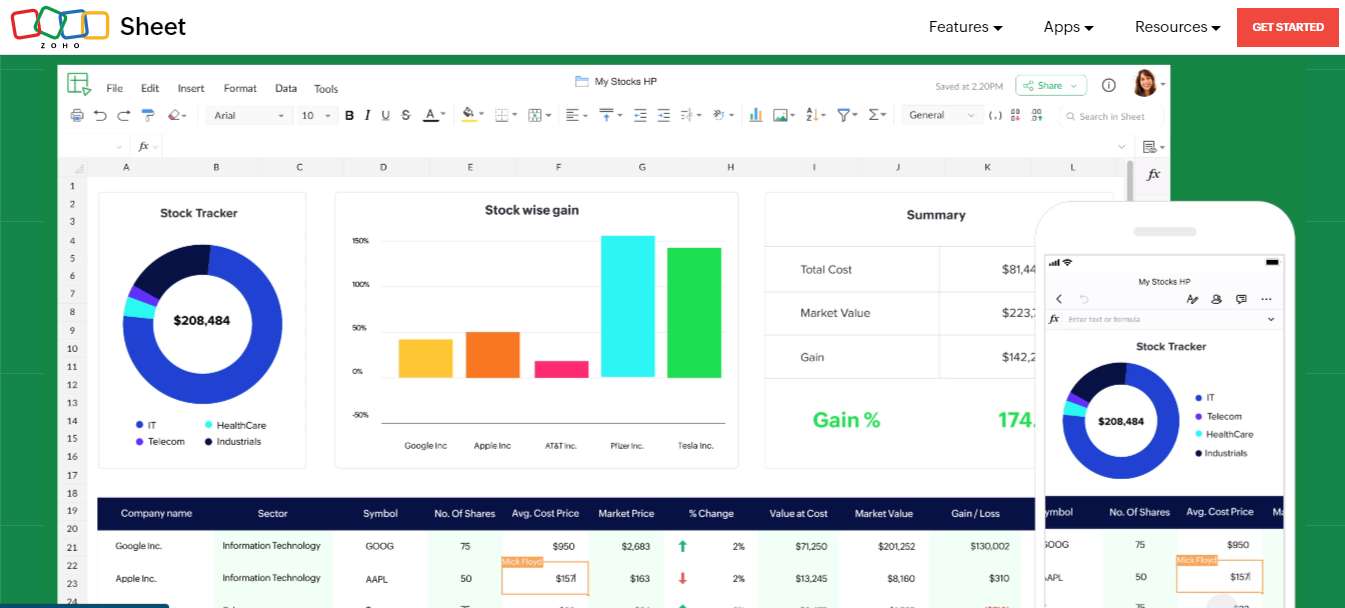Toggle strikethrough formatting

[x=405, y=116]
